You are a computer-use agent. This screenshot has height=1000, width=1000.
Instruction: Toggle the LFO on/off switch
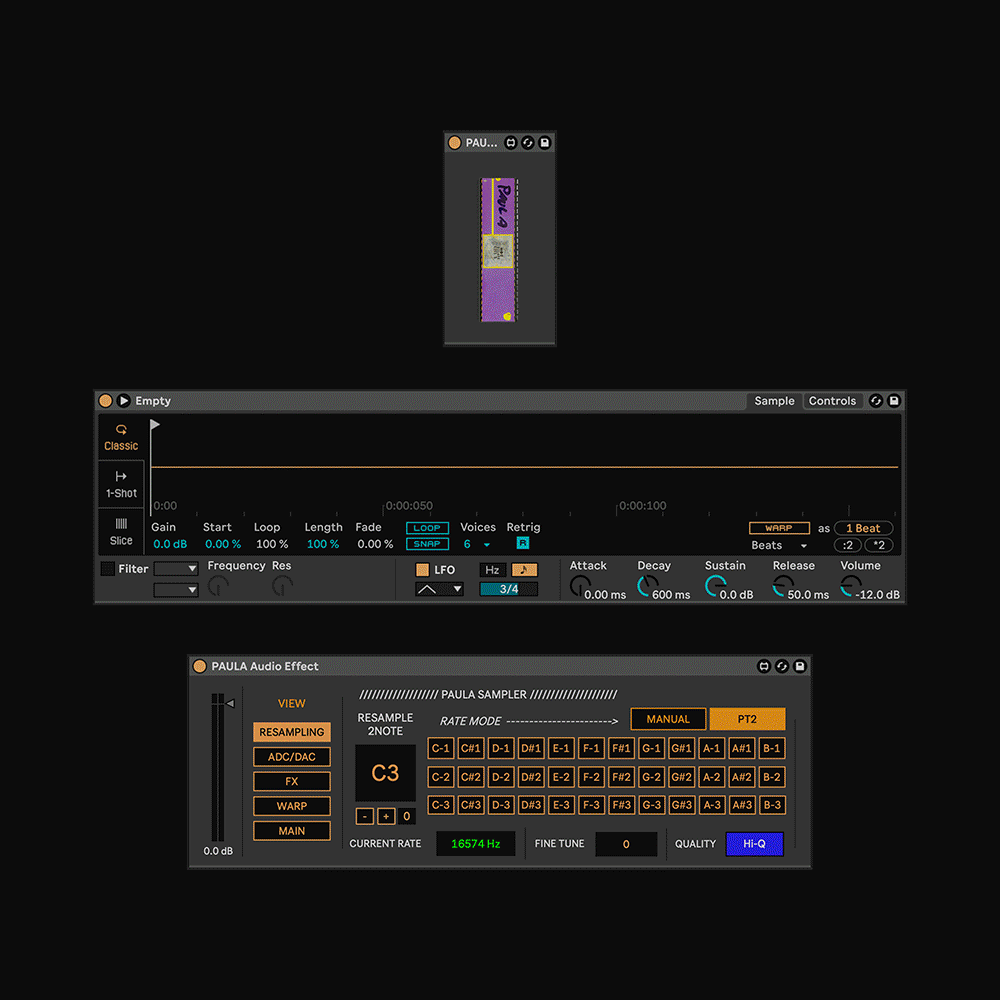coord(422,570)
